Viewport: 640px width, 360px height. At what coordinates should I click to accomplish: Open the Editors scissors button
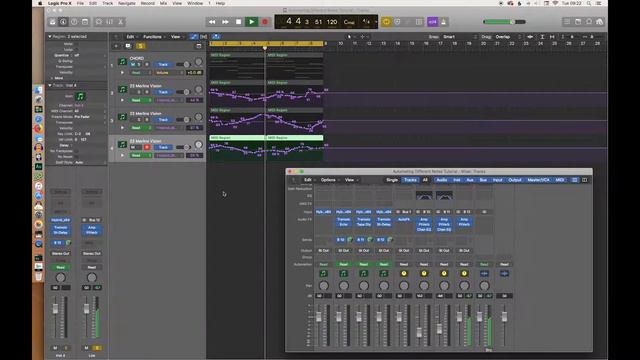click(120, 22)
